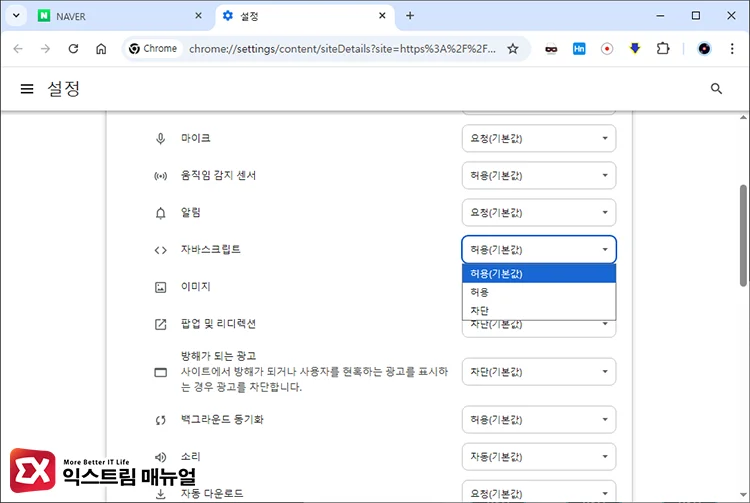Viewport: 750px width, 503px height.
Task: Click the red dot record extension icon
Action: coord(607,49)
